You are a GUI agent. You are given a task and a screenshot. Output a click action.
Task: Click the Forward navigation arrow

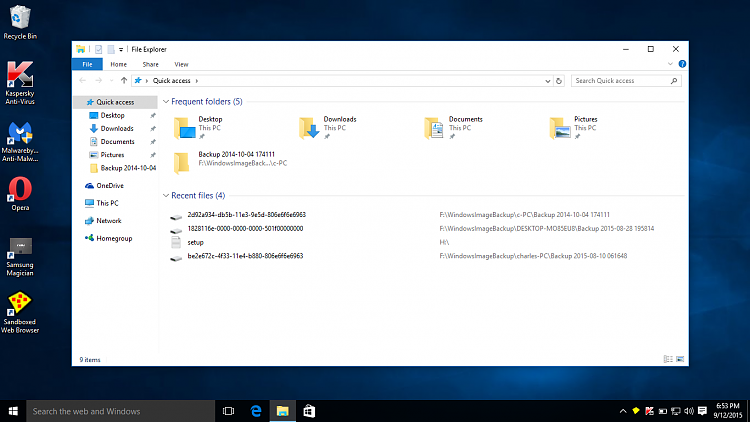point(99,80)
